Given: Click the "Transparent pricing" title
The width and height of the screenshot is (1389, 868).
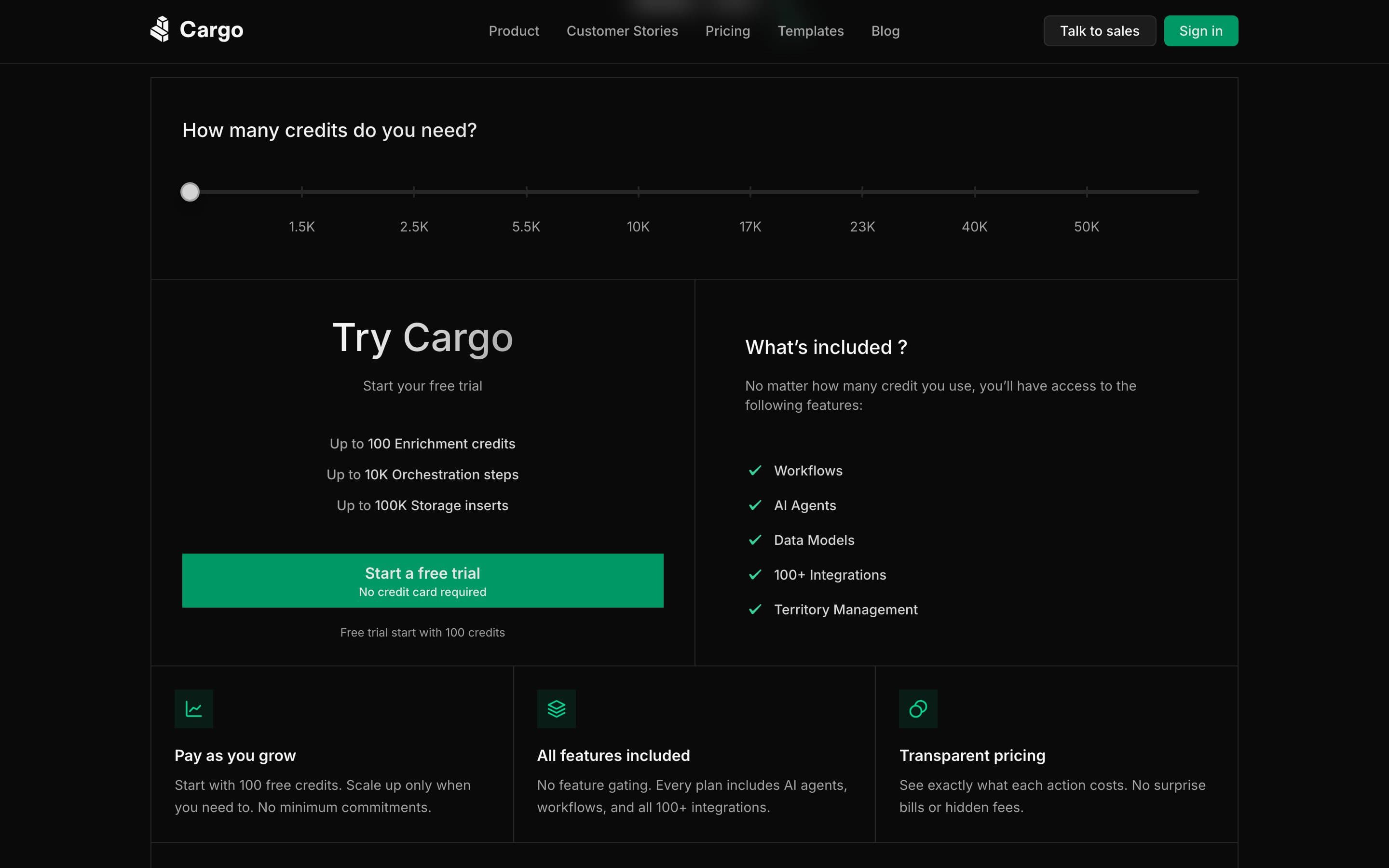Looking at the screenshot, I should click(972, 756).
